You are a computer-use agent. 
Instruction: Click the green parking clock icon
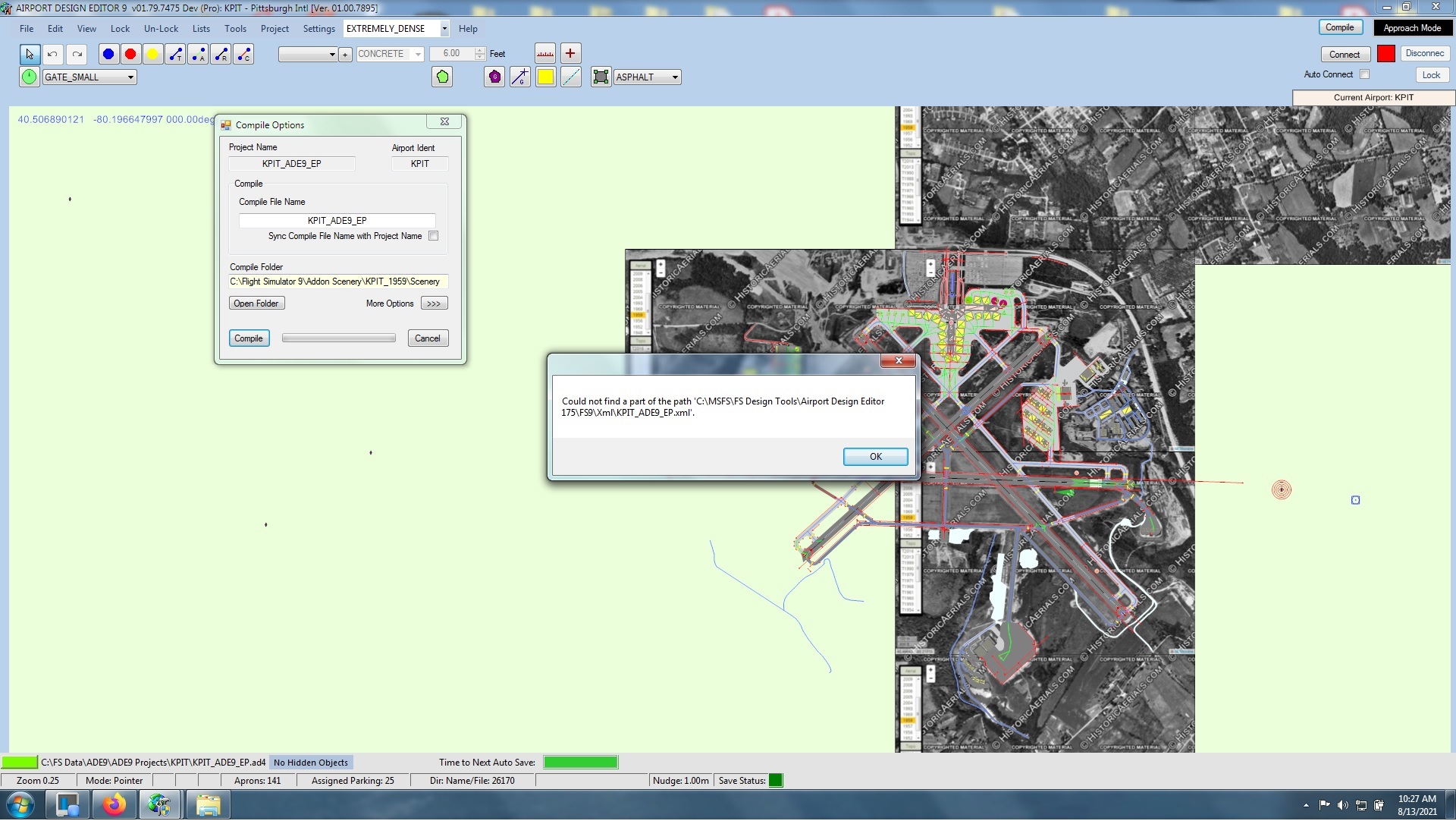click(29, 77)
